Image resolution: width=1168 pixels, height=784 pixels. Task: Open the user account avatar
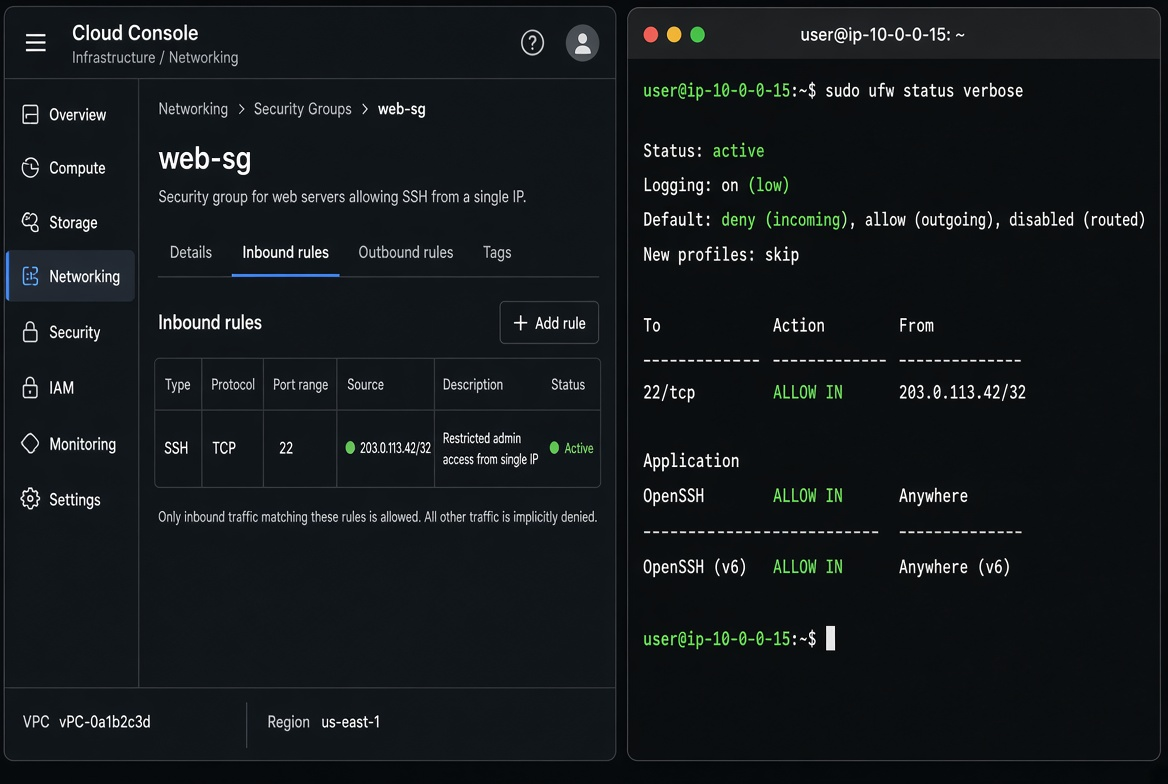(583, 43)
